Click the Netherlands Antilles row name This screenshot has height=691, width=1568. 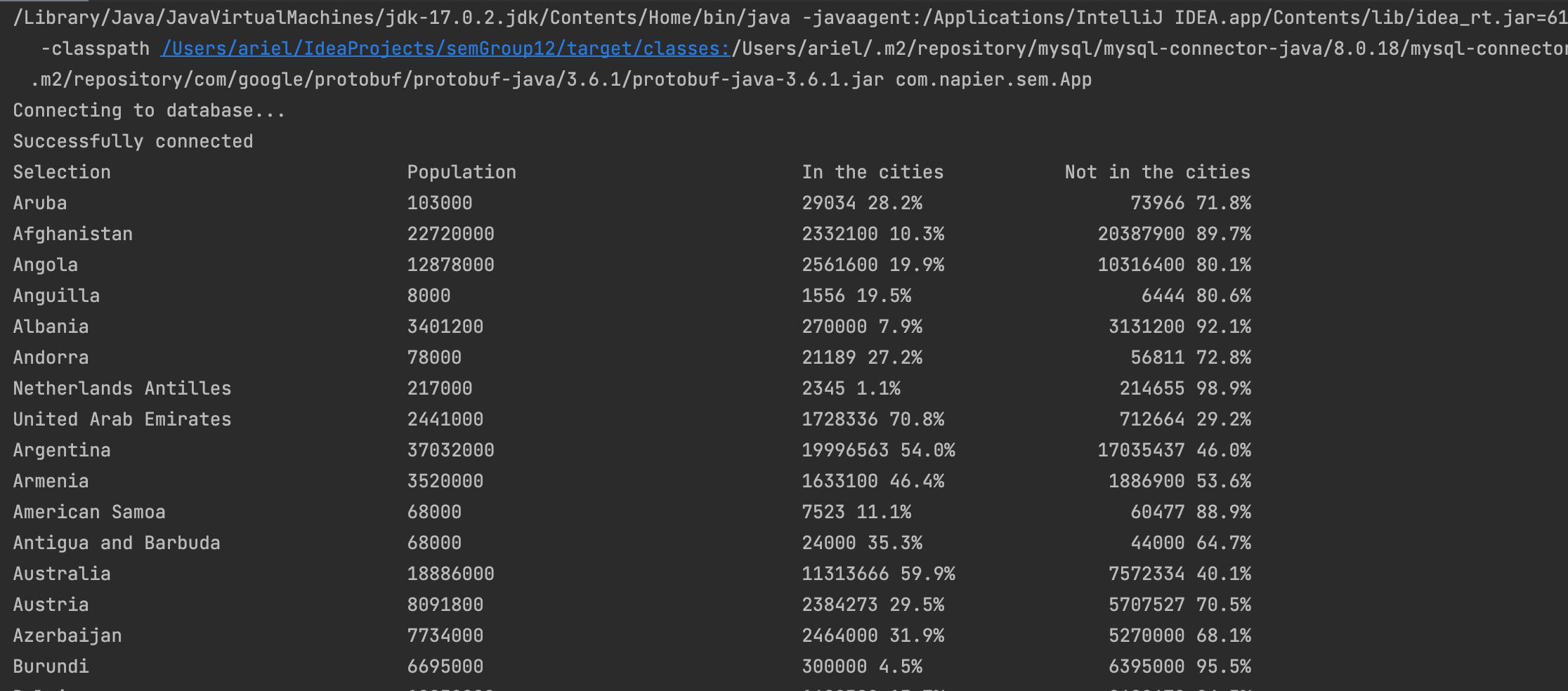coord(122,388)
